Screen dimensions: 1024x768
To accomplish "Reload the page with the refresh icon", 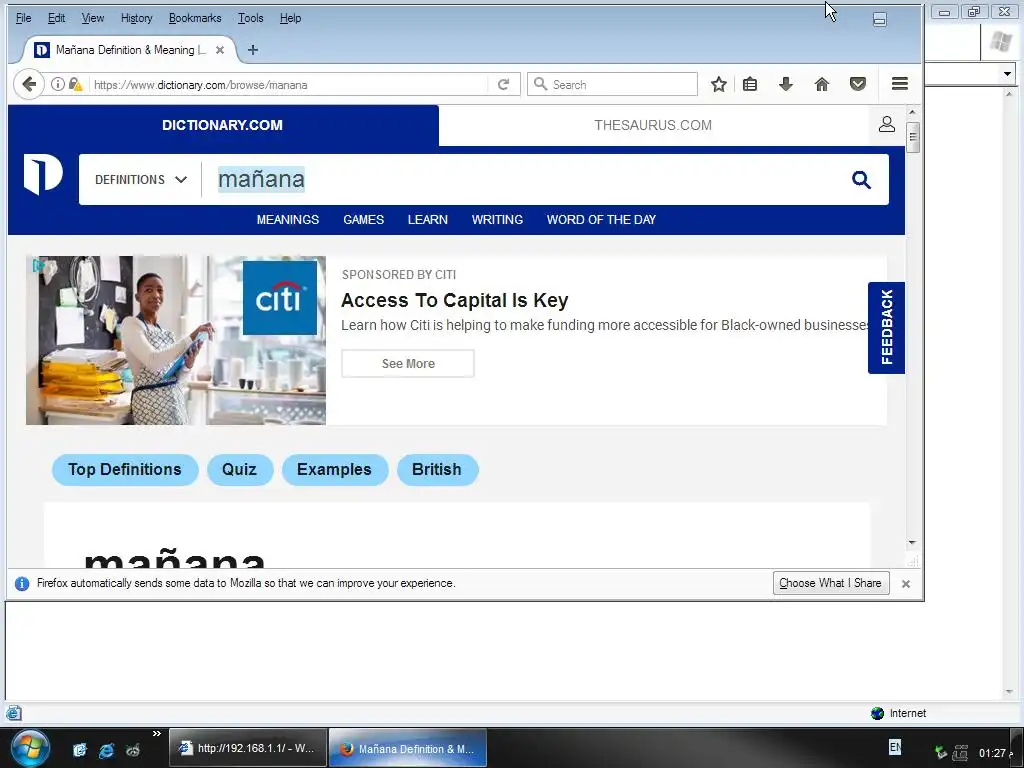I will [504, 84].
